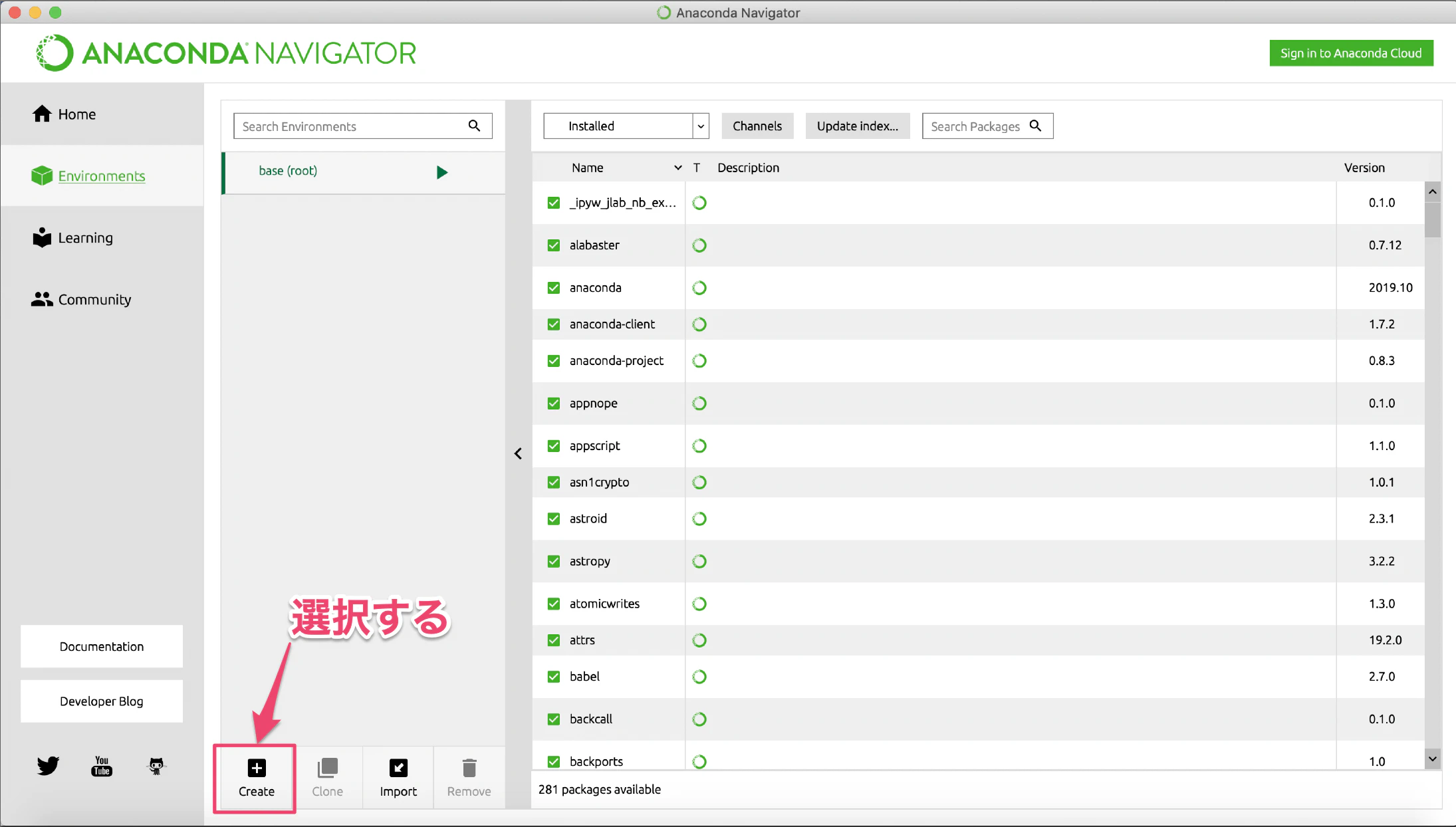1456x827 pixels.
Task: Create a new environment
Action: [x=257, y=778]
